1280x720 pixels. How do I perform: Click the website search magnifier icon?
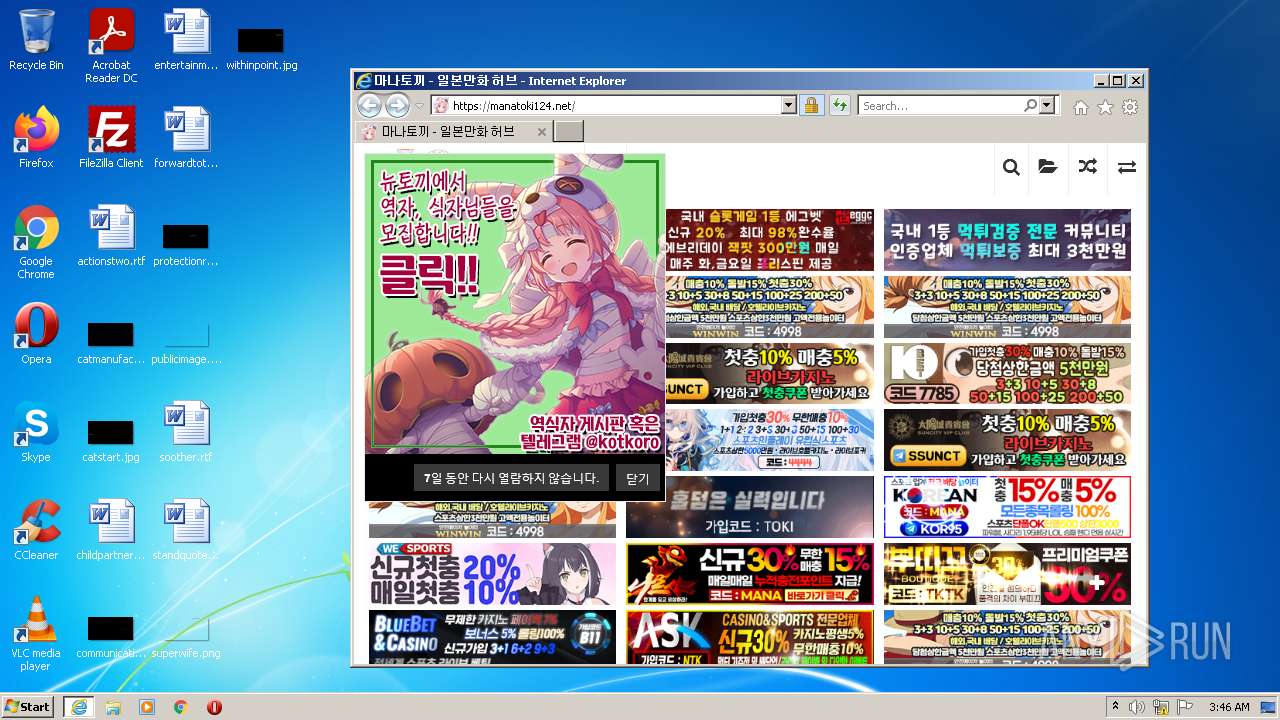point(1011,167)
